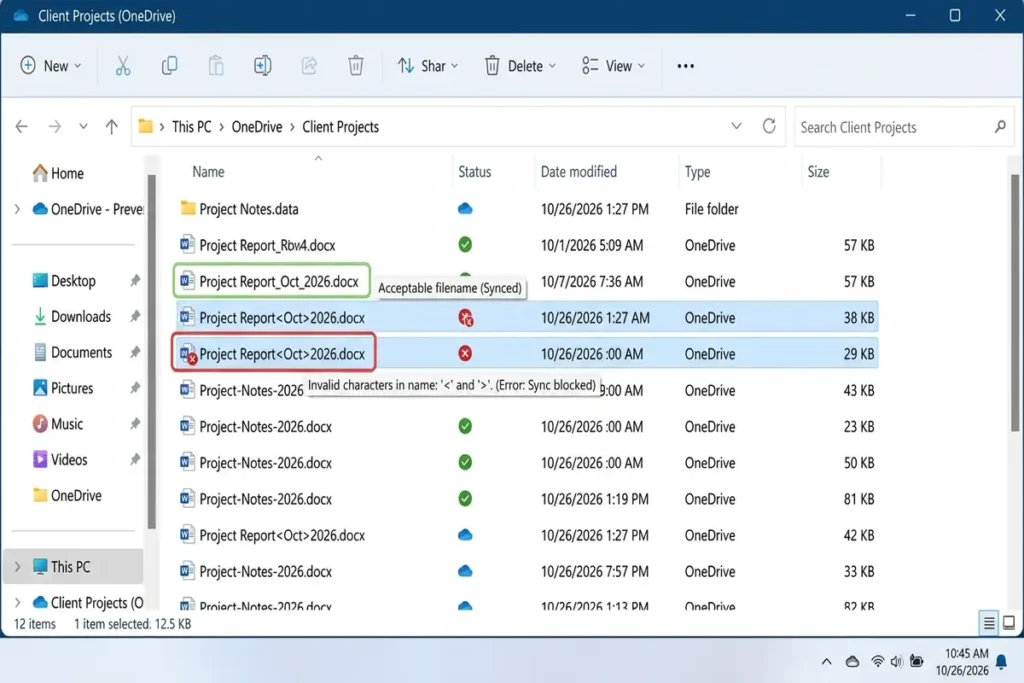Click the Search Client Projects field

[x=903, y=127]
